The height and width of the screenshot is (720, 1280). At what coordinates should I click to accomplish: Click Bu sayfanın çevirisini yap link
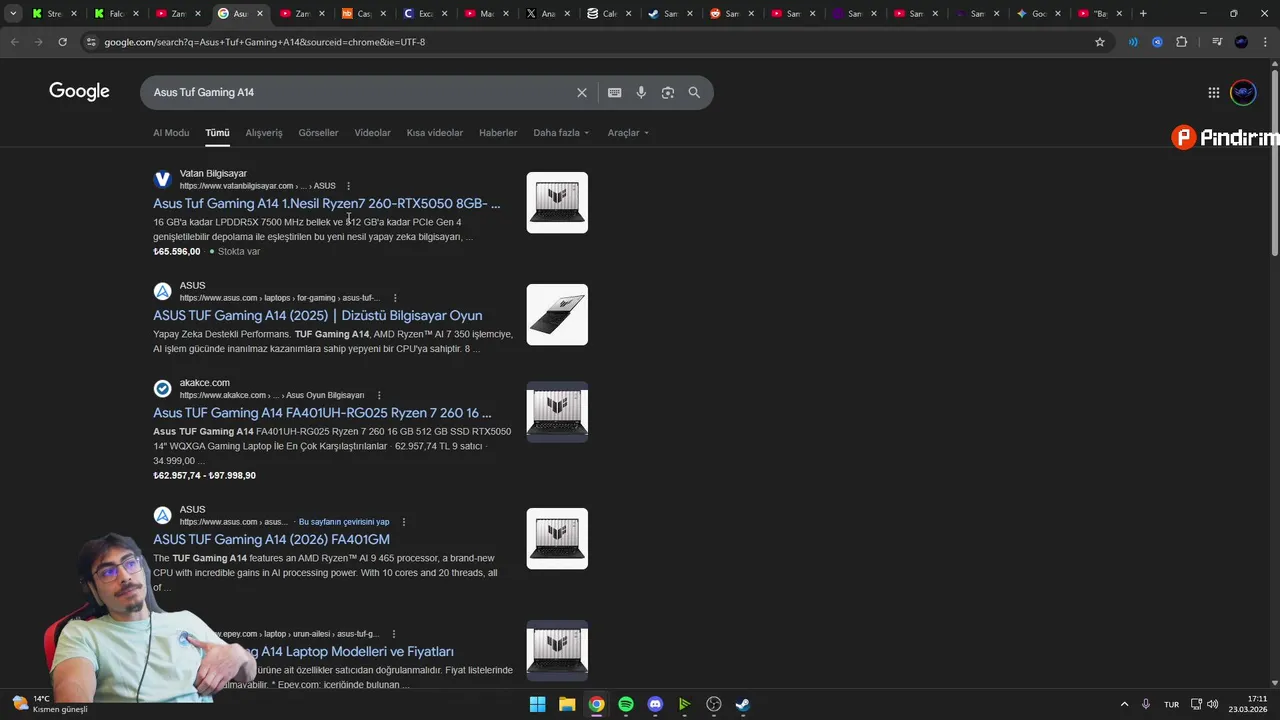[x=344, y=522]
